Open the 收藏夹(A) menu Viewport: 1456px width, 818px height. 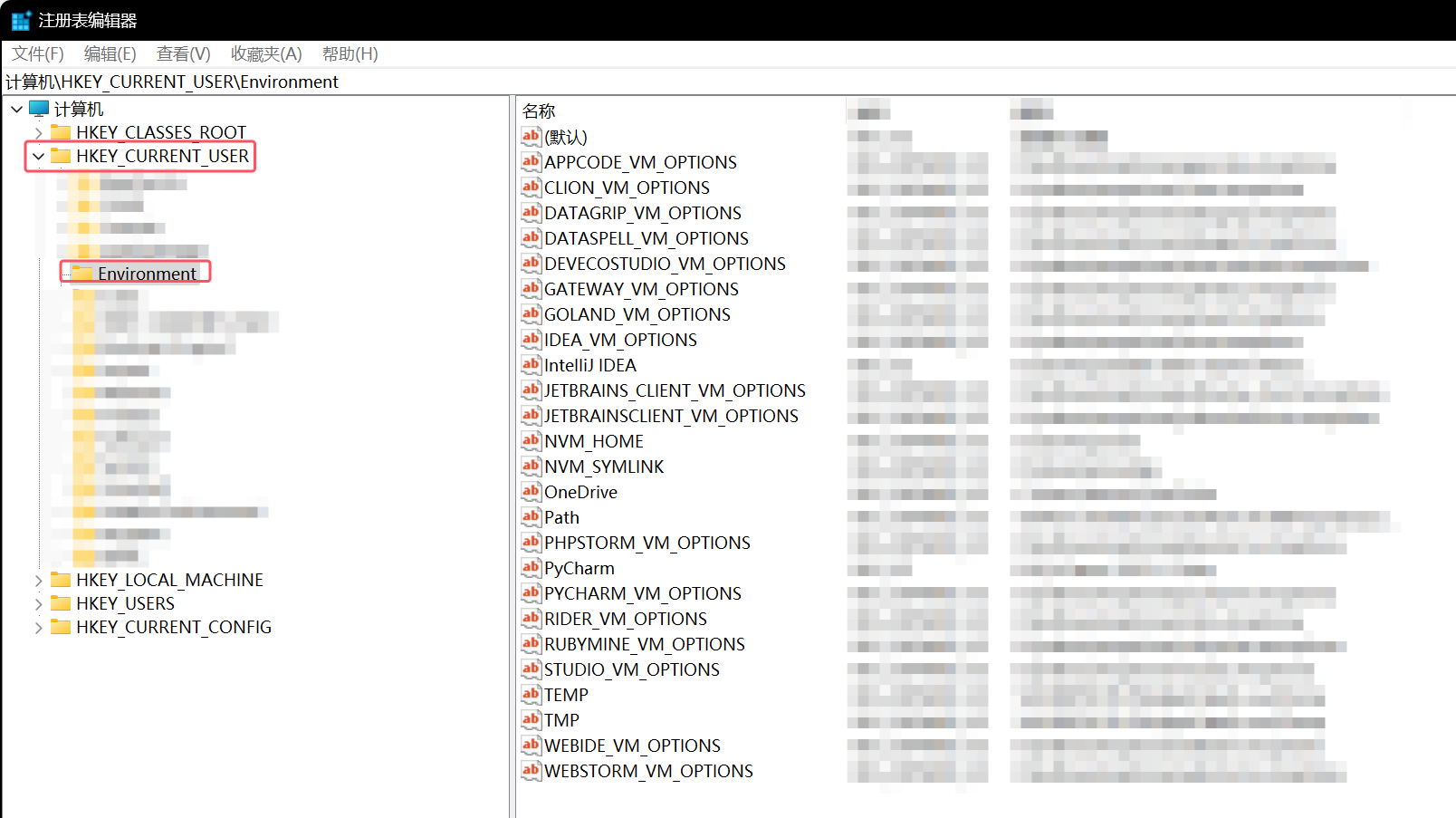tap(266, 54)
